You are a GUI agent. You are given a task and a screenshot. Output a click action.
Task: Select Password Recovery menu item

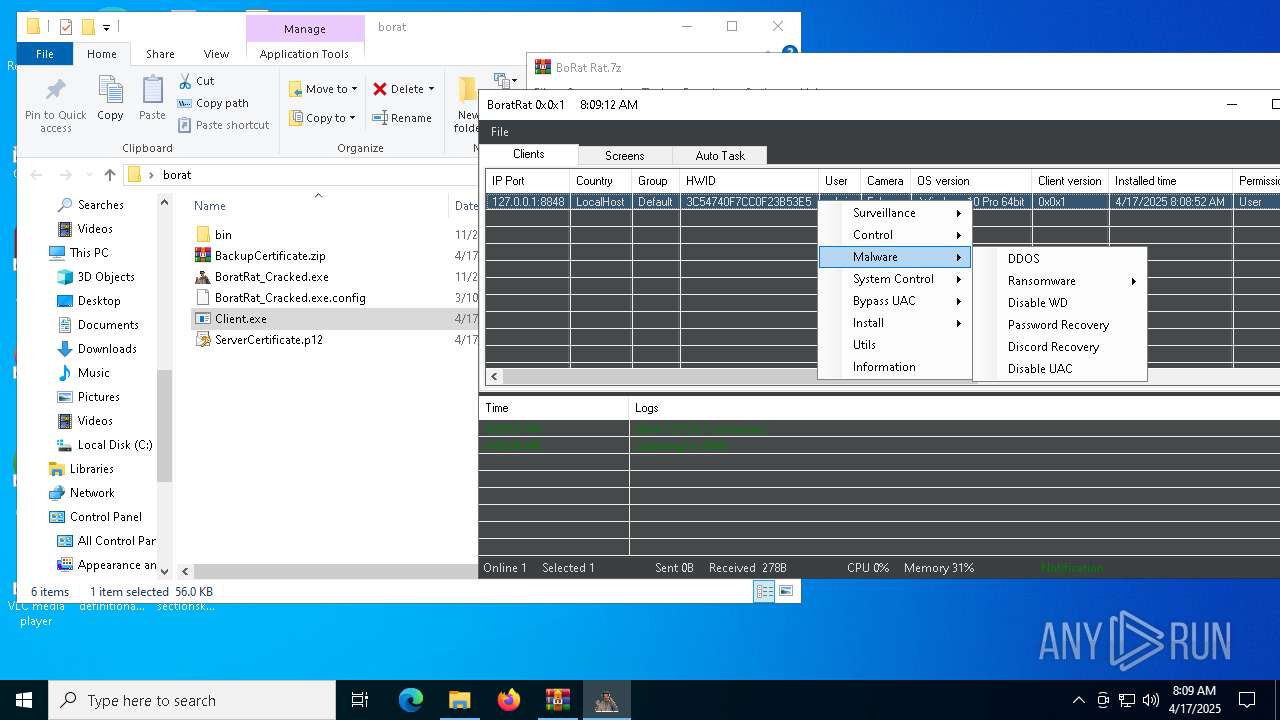pos(1060,325)
